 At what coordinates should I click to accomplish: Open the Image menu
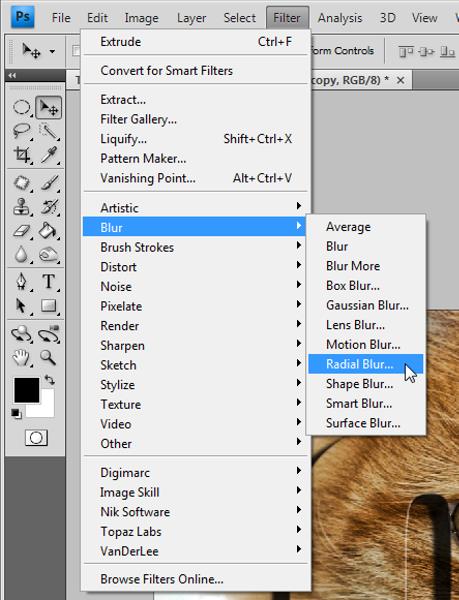pos(141,18)
